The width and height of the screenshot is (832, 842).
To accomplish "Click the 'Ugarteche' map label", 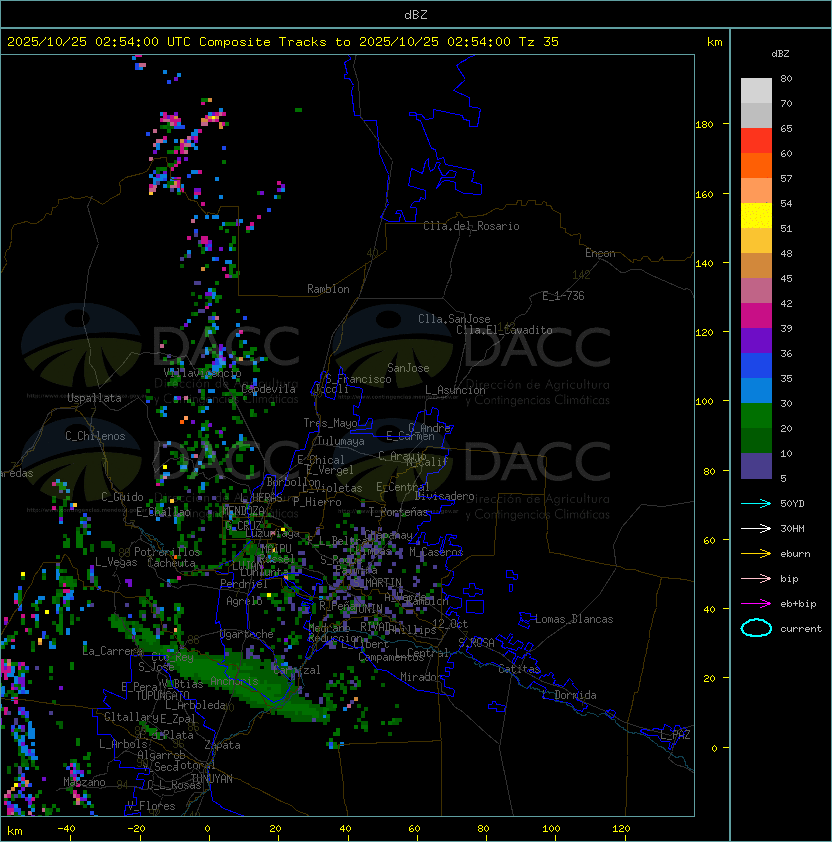I will (x=247, y=634).
